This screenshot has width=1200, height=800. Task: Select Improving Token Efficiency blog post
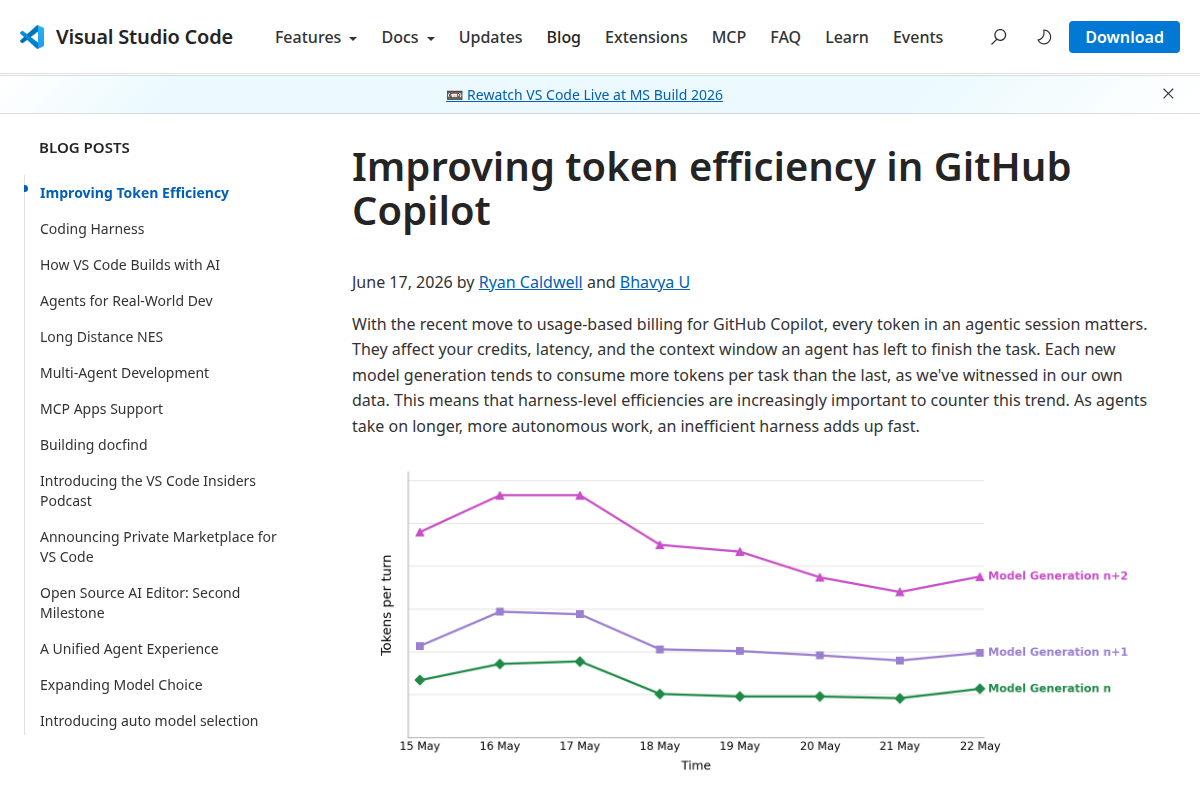[x=134, y=193]
